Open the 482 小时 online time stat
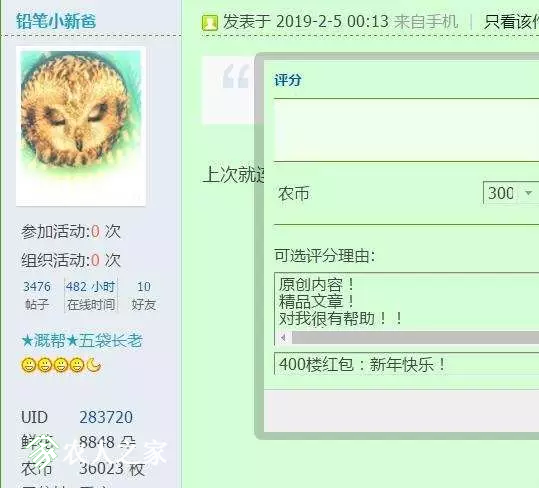The image size is (539, 488). (91, 295)
